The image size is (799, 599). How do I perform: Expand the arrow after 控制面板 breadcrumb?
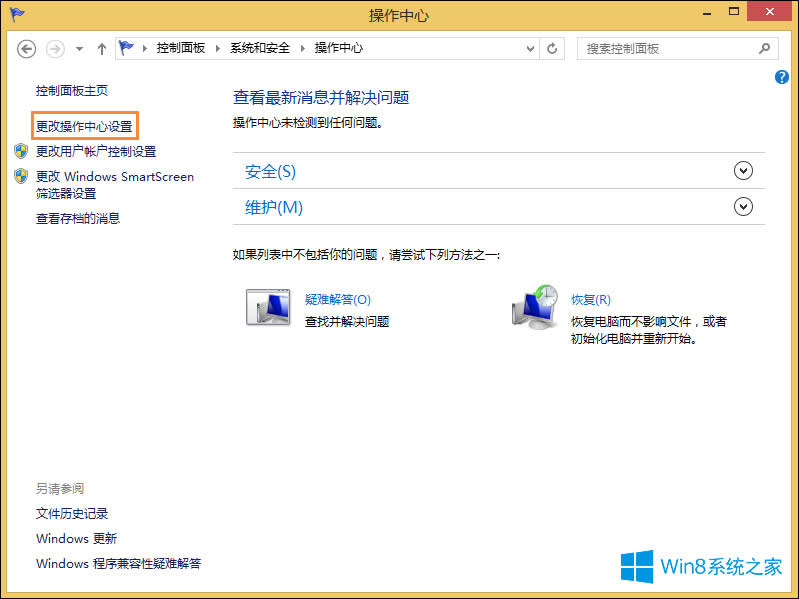218,48
